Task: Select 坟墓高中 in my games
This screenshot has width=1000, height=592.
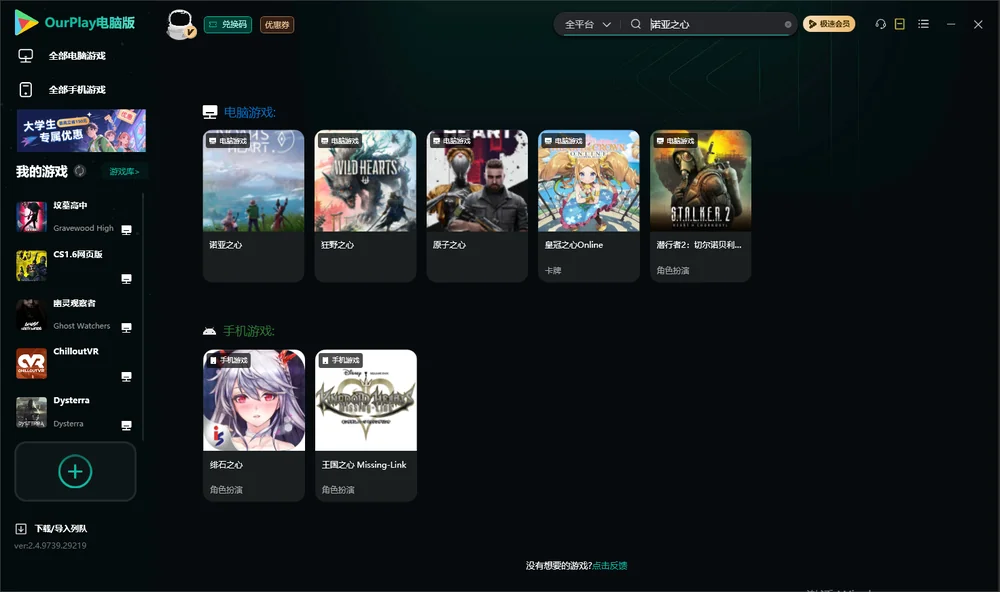Action: tap(70, 205)
